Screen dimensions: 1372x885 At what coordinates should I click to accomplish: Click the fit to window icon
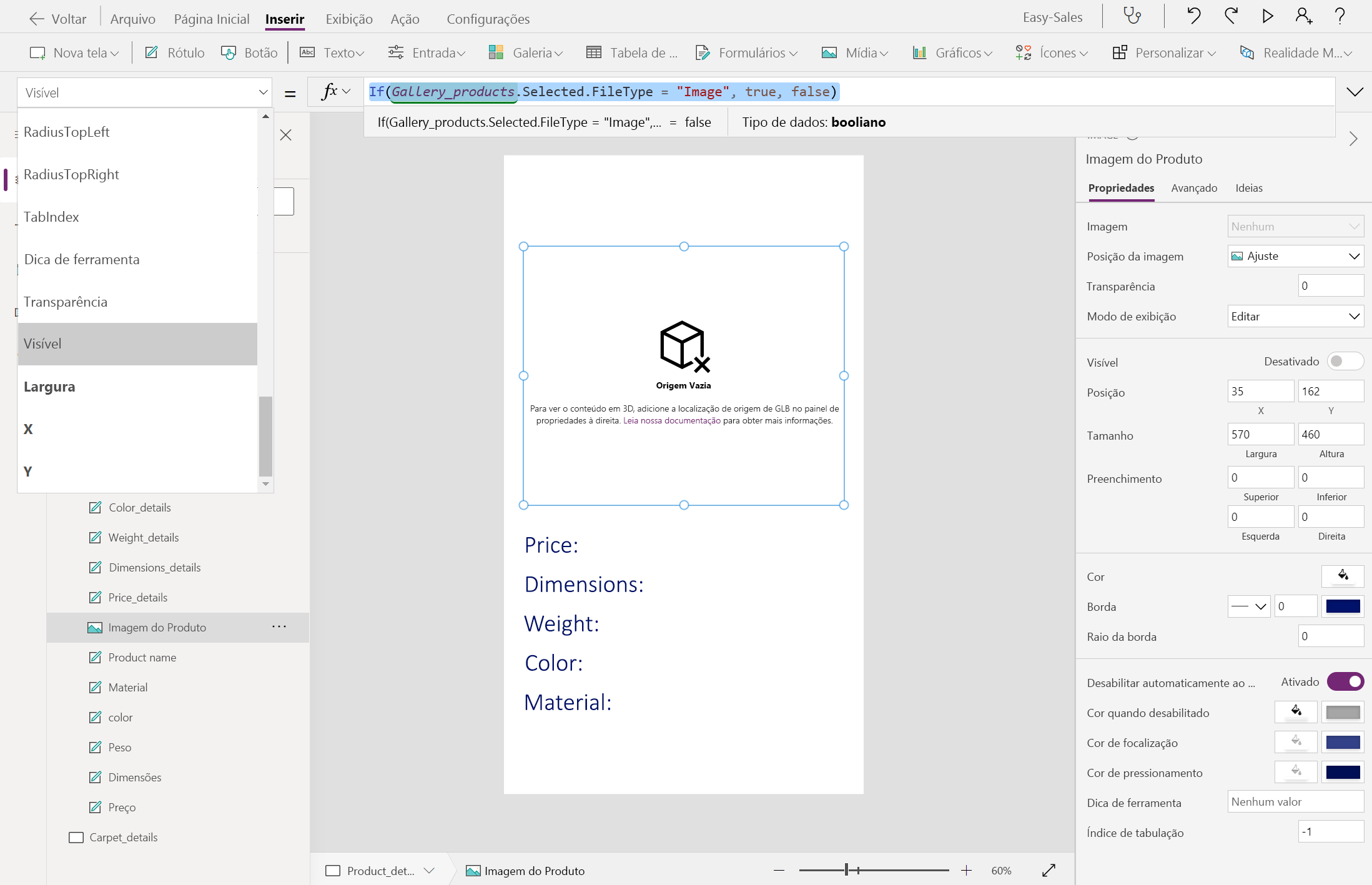pyautogui.click(x=1049, y=870)
